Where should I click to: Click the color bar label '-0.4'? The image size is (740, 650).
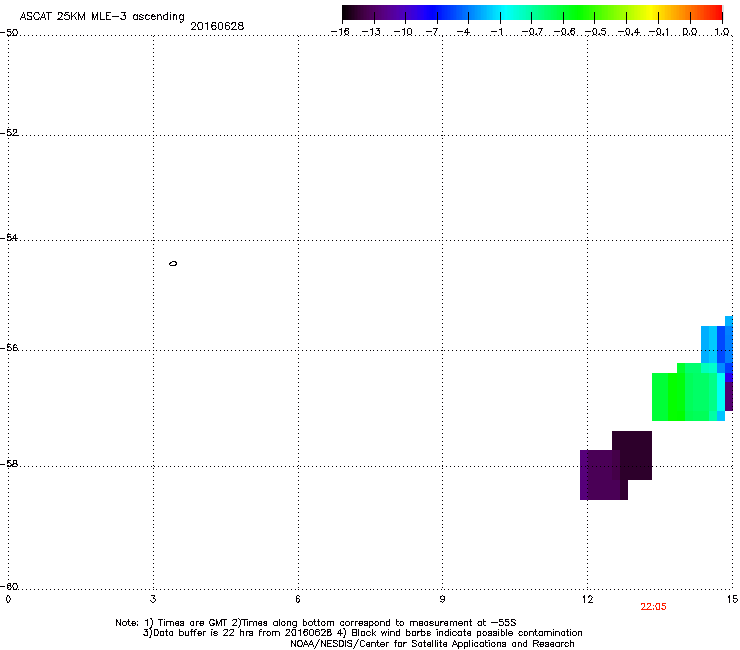(x=629, y=32)
